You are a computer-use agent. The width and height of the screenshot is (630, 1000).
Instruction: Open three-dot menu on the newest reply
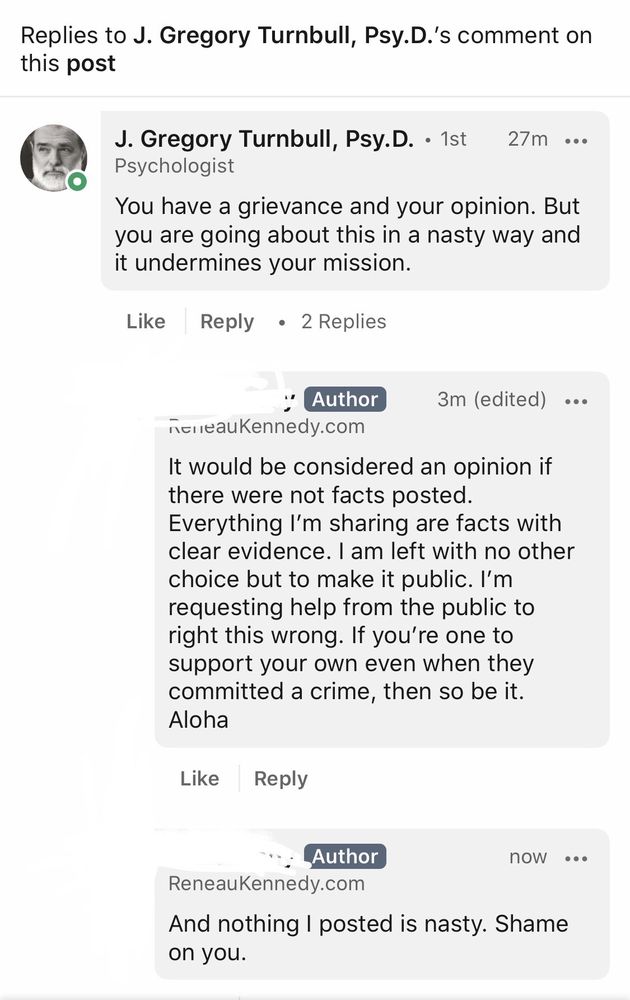coord(576,857)
